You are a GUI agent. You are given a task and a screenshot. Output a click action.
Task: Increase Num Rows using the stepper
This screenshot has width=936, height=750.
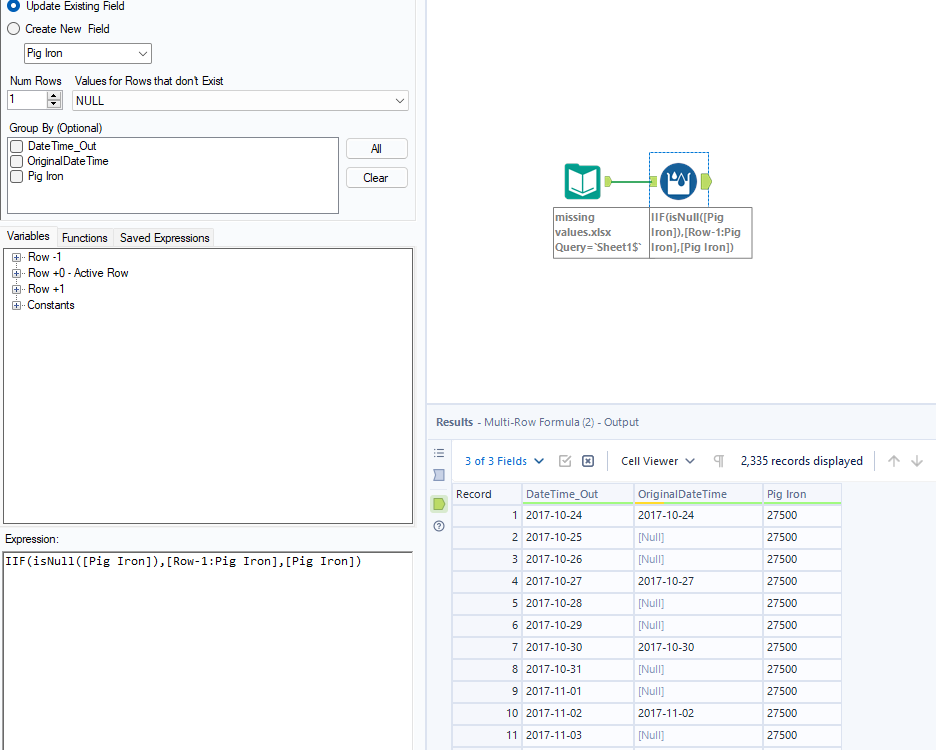point(51,95)
